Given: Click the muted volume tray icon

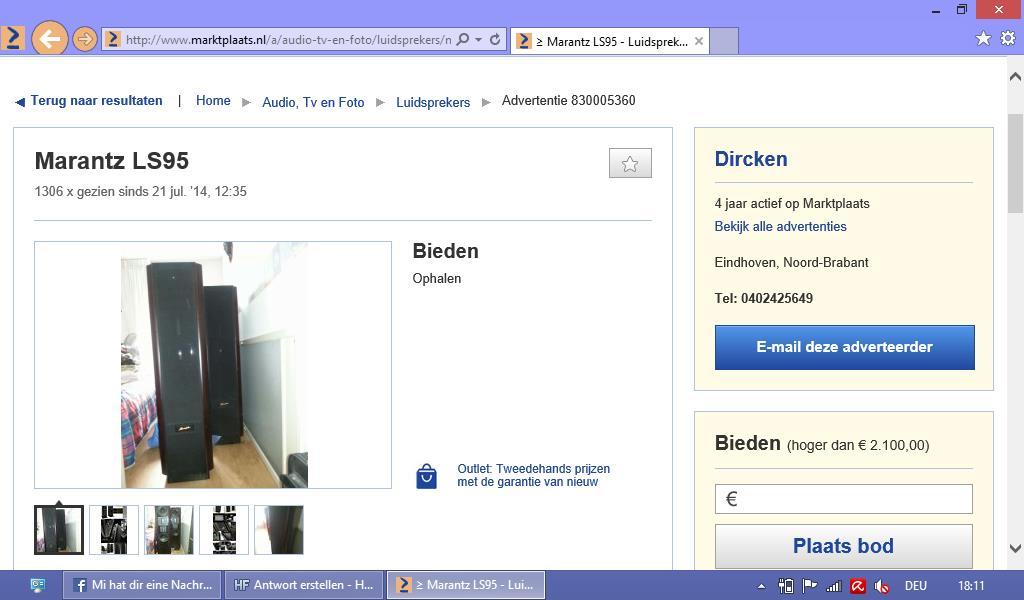Looking at the screenshot, I should click(882, 586).
